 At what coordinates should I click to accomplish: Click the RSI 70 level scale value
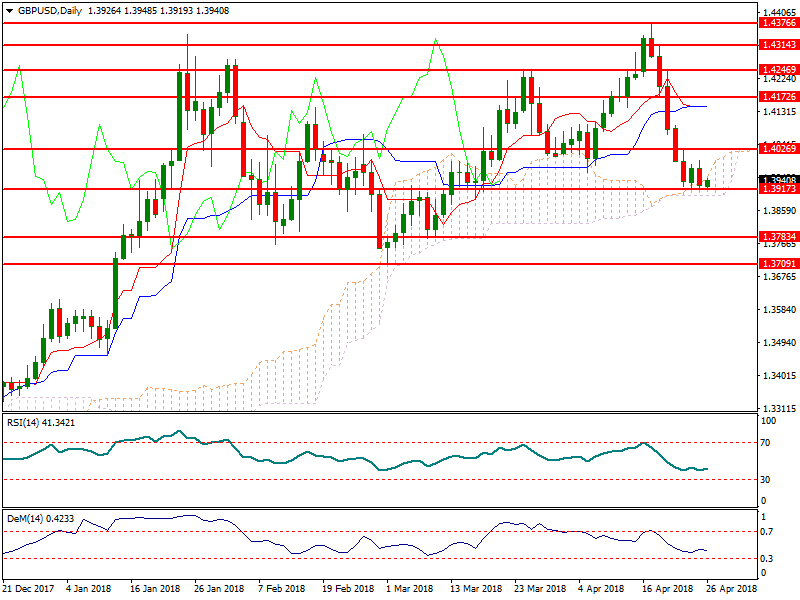tap(766, 442)
